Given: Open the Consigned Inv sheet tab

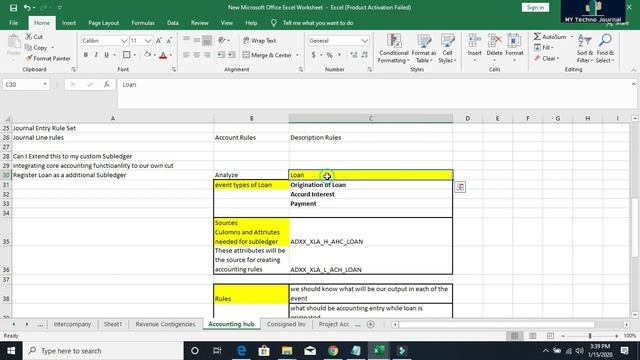Looking at the screenshot, I should (286, 324).
